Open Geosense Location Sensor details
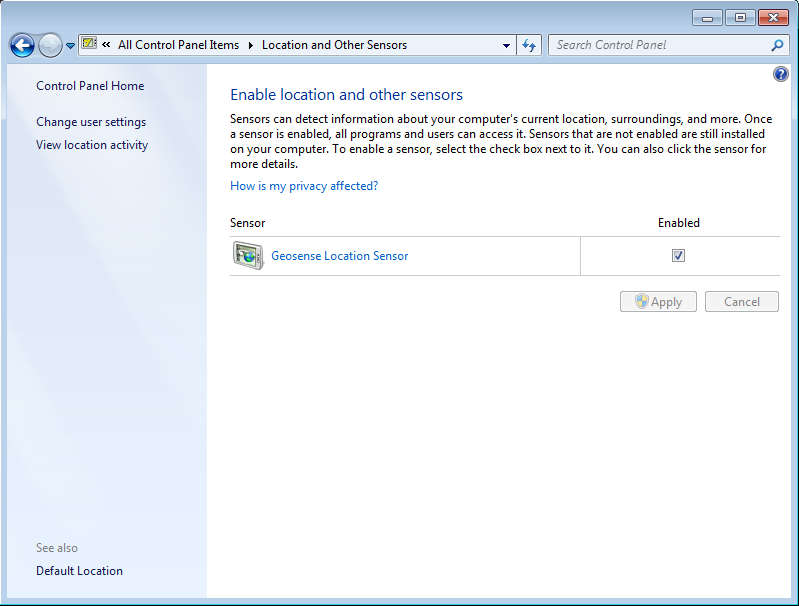The height and width of the screenshot is (606, 799). (339, 256)
